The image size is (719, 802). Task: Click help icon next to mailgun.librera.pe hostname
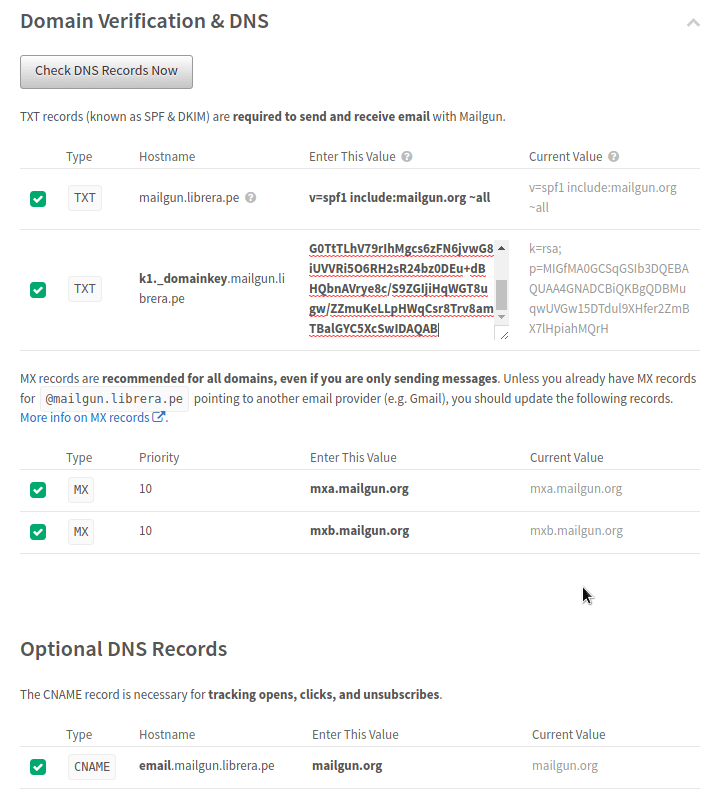tap(250, 197)
